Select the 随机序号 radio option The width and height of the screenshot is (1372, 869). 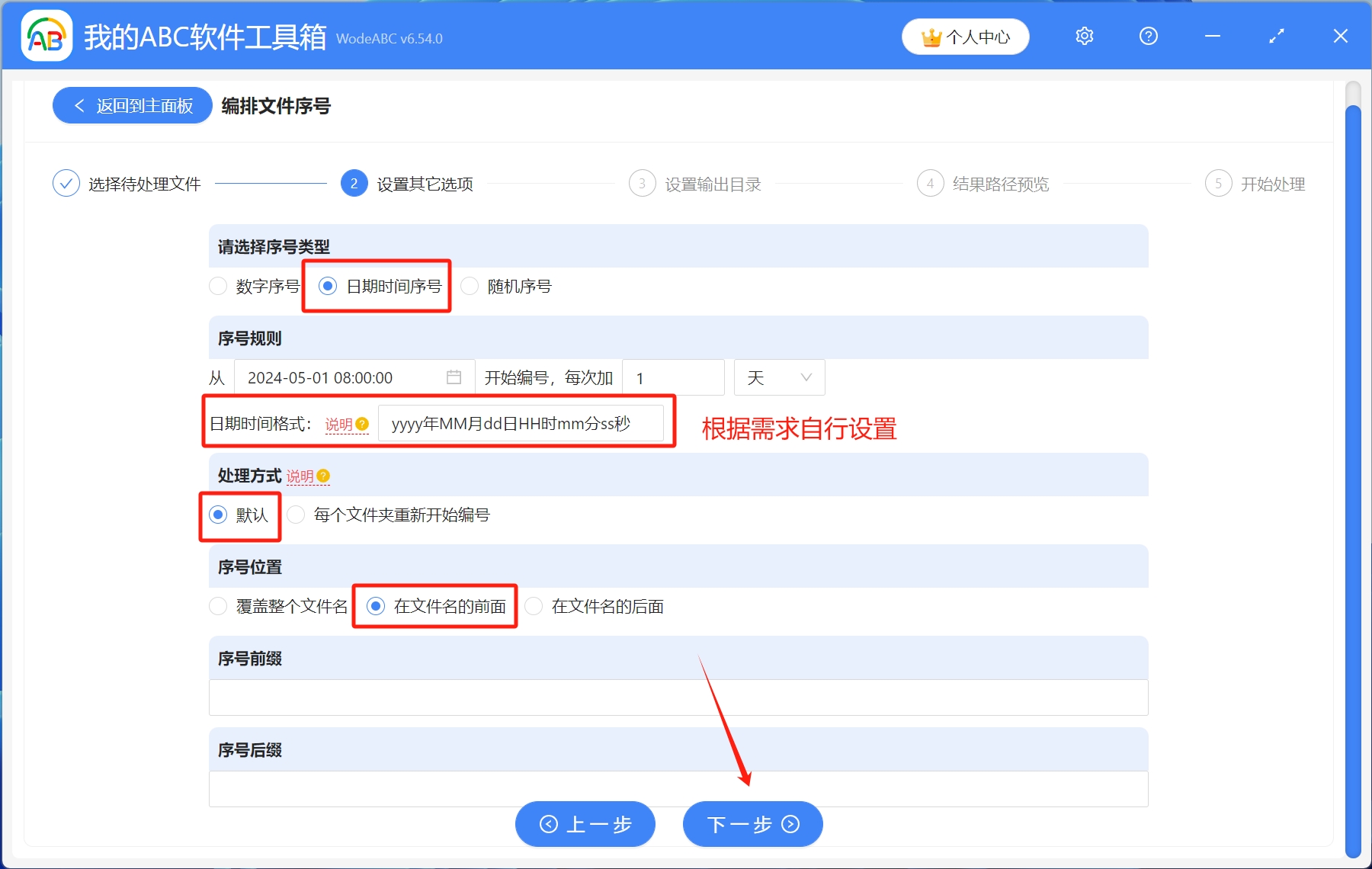point(471,286)
